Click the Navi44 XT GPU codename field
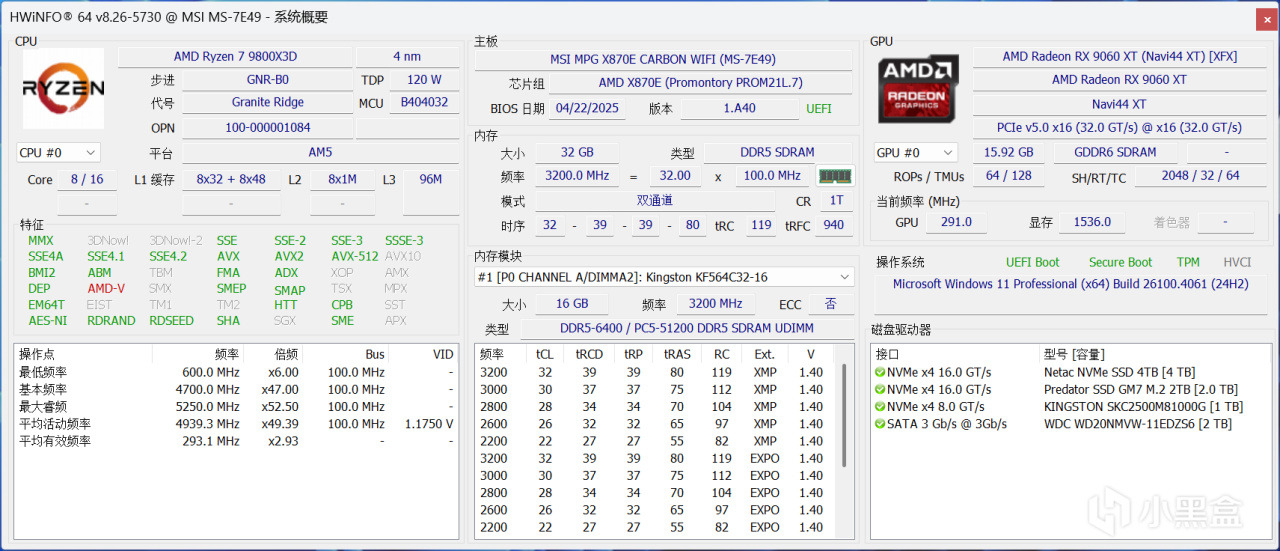 pyautogui.click(x=1120, y=104)
